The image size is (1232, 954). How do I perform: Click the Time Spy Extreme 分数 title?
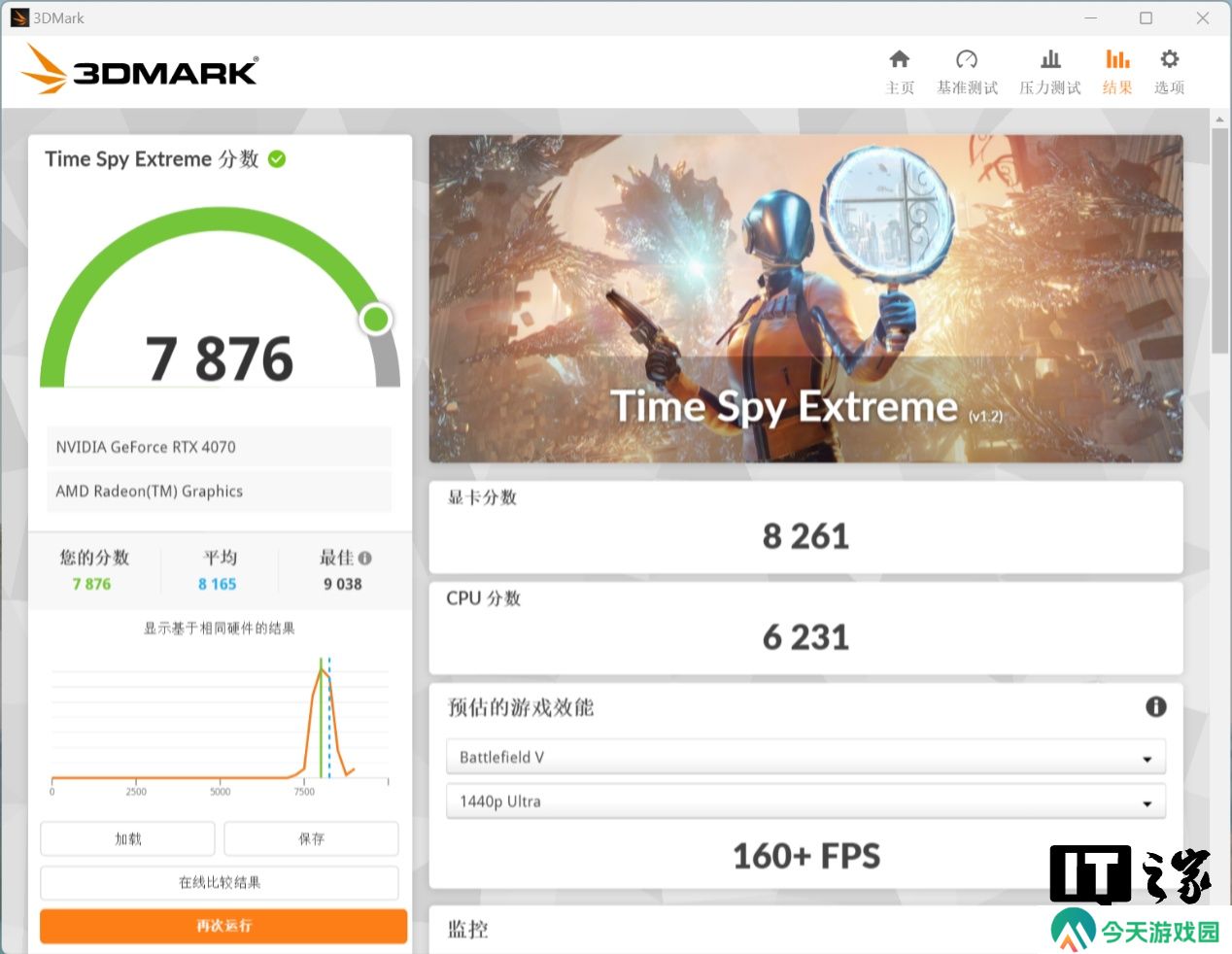(152, 159)
